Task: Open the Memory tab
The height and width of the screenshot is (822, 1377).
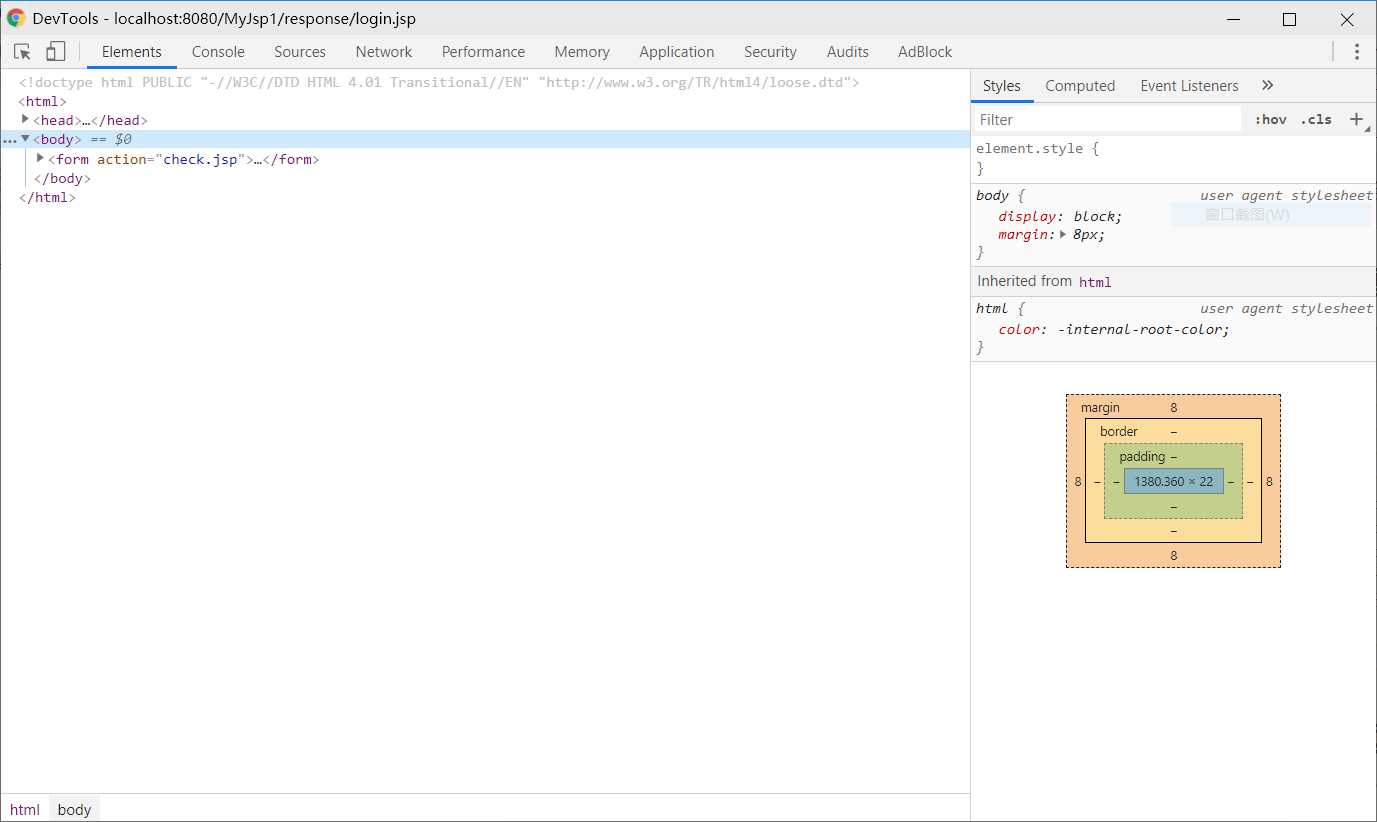Action: [x=582, y=52]
